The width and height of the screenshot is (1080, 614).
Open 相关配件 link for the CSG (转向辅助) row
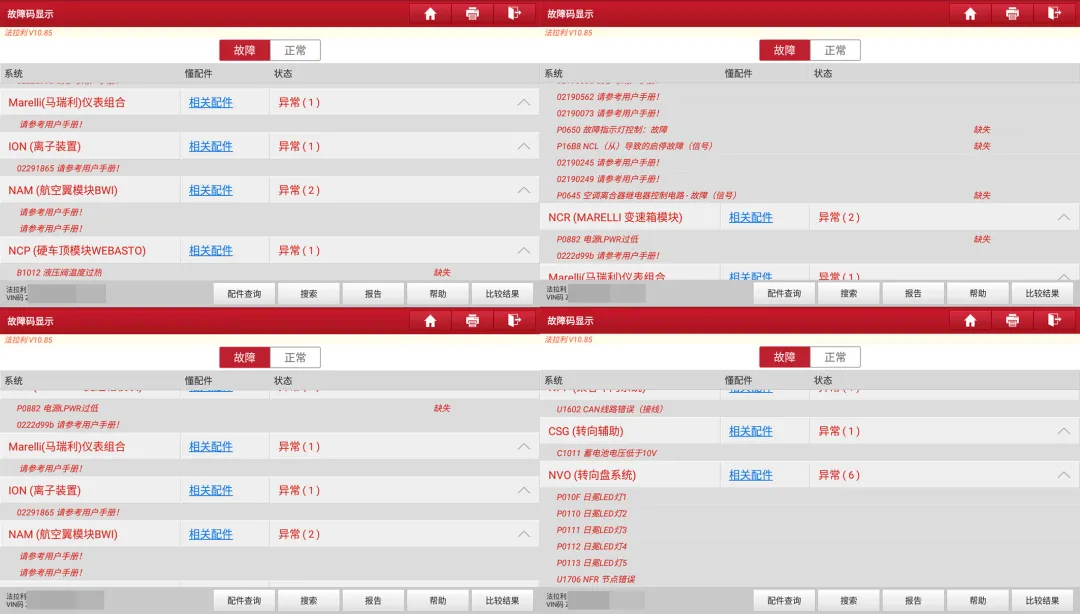751,431
